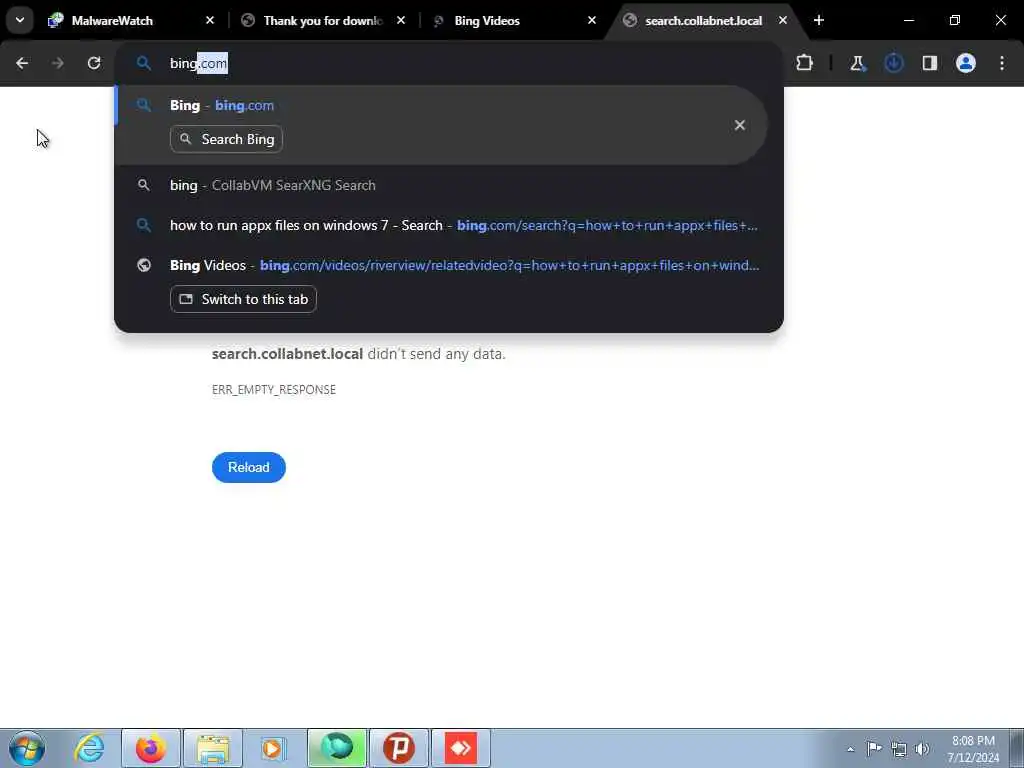
Task: Open AnyDesk red icon in taskbar
Action: tap(461, 748)
